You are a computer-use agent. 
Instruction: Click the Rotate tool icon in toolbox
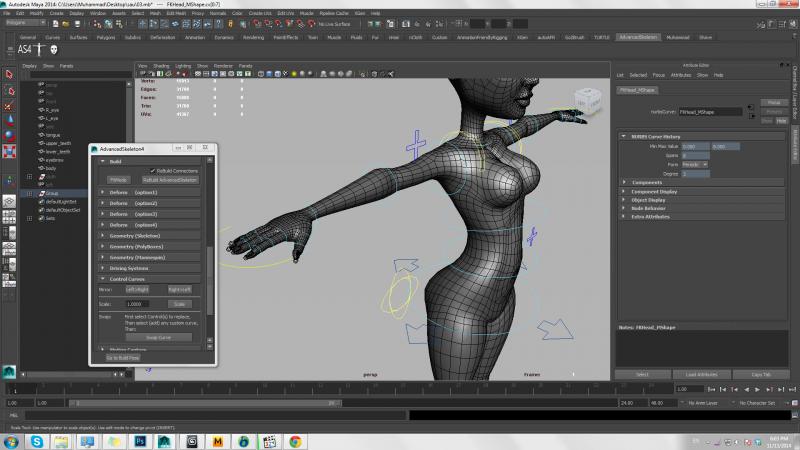click(9, 136)
